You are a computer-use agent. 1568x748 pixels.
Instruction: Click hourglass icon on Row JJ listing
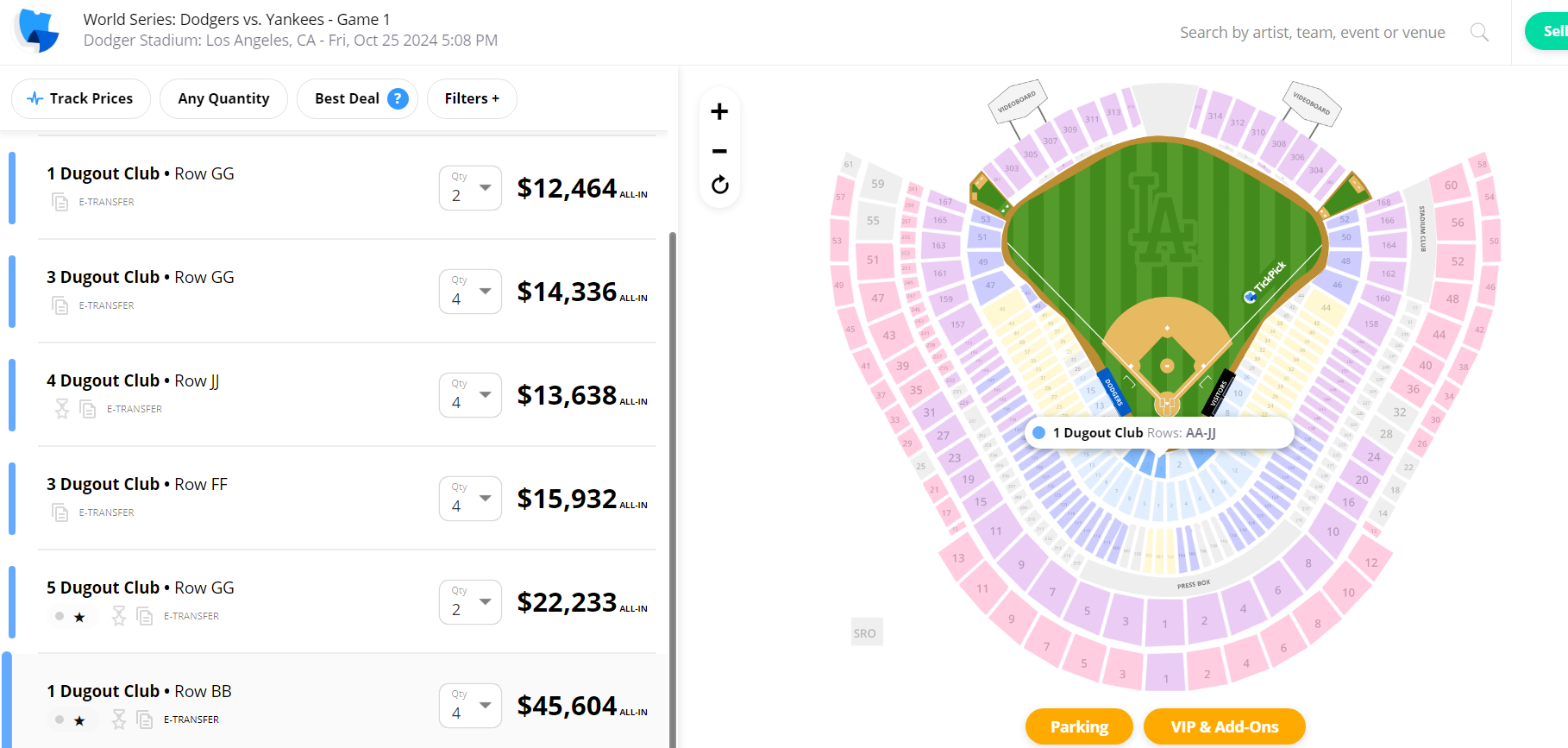62,409
